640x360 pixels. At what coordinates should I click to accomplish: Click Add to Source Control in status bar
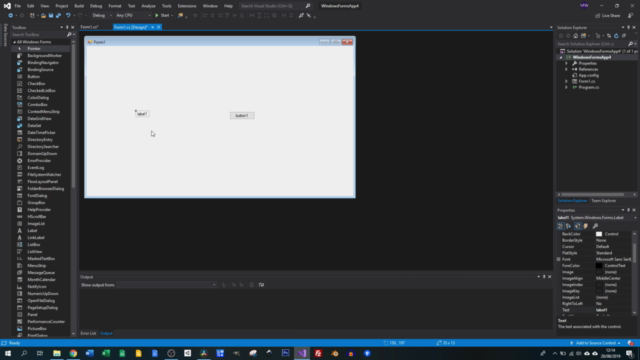click(596, 343)
